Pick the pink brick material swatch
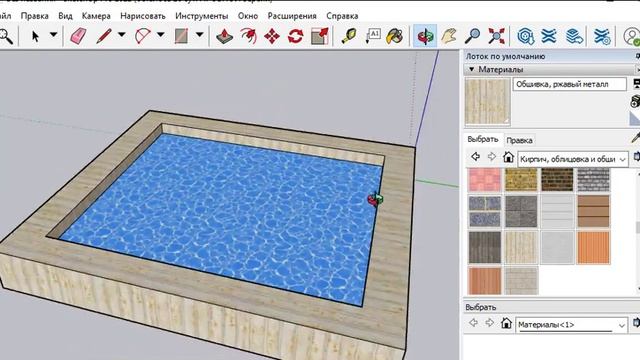The width and height of the screenshot is (640, 360). click(484, 180)
